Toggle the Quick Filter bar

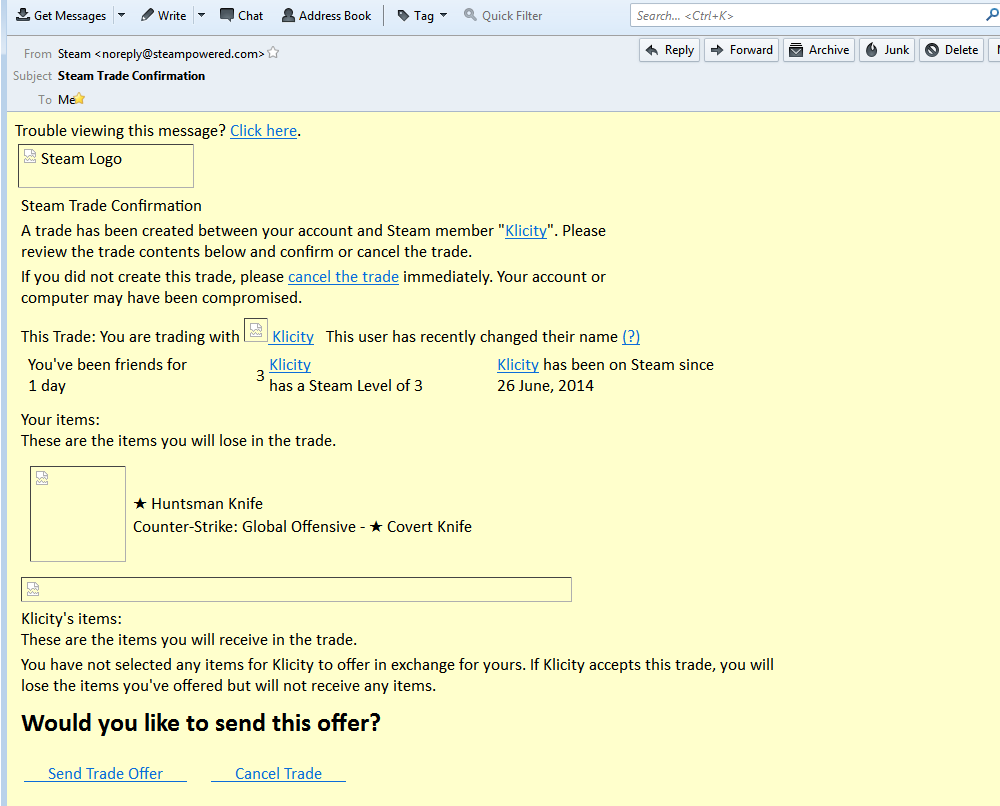pos(503,16)
